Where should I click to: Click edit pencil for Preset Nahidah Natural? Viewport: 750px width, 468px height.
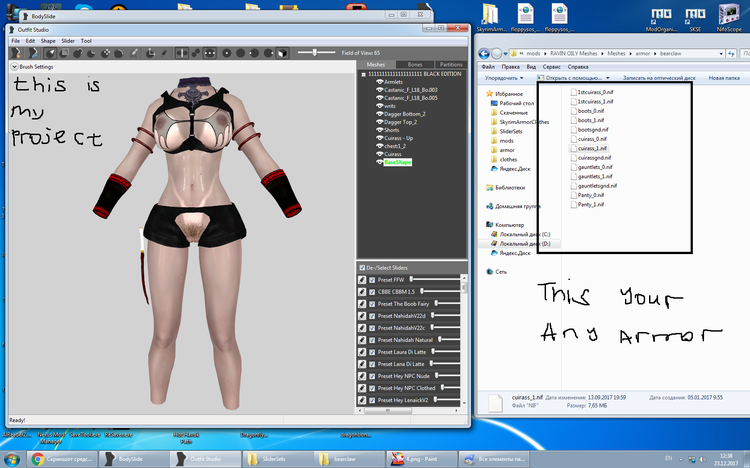tap(362, 340)
